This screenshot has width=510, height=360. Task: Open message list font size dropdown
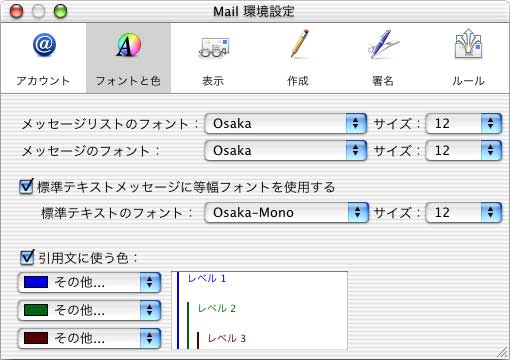coord(464,124)
